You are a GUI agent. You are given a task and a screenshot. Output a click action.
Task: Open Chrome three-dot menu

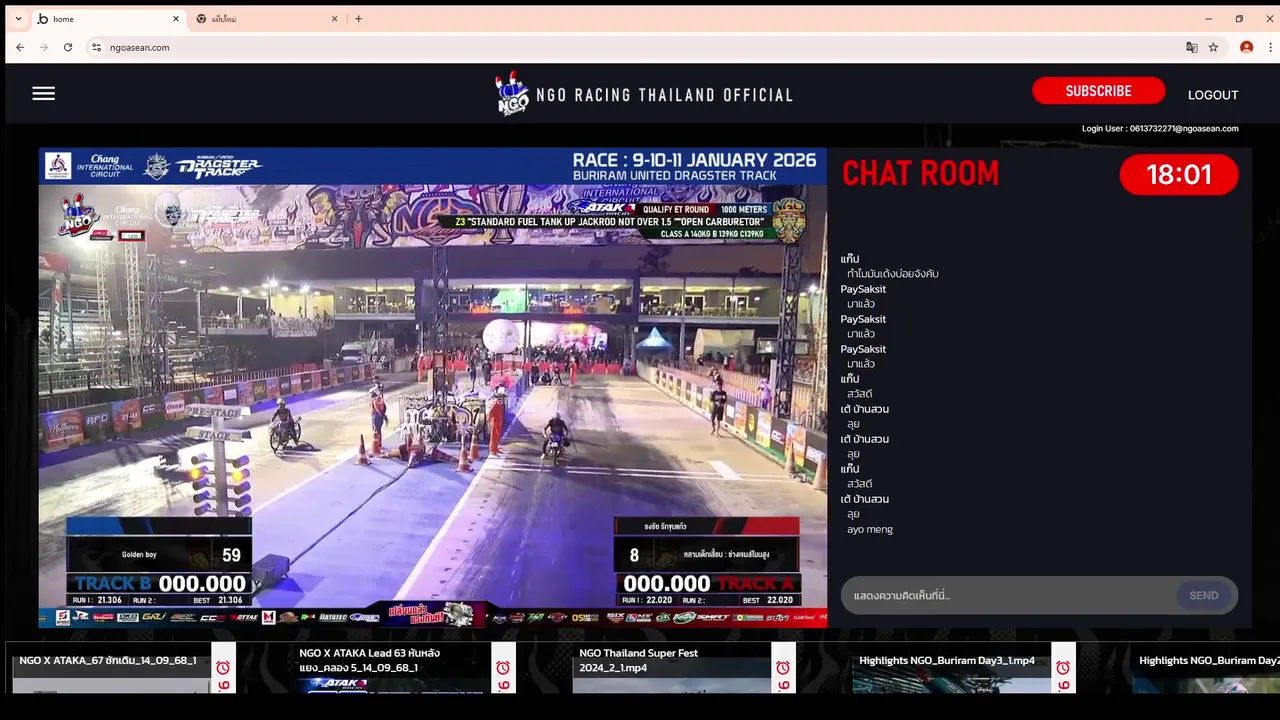point(1271,47)
